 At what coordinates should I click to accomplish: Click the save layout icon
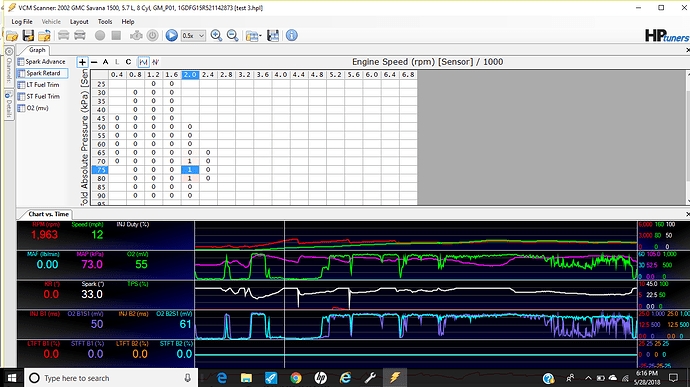click(x=273, y=36)
